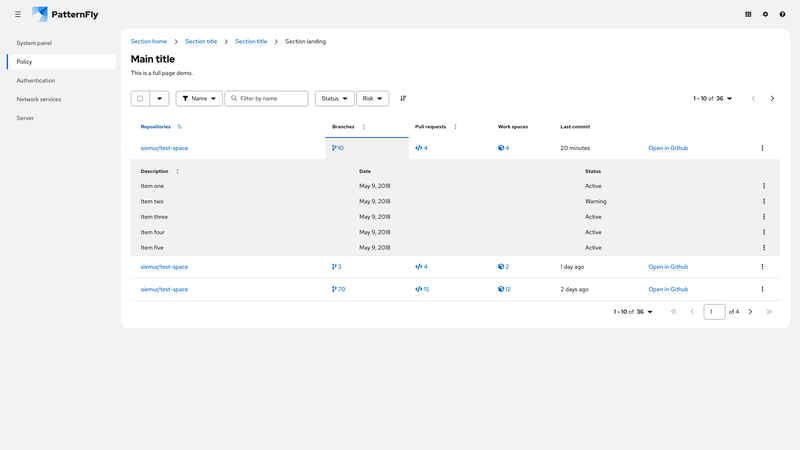Open the help question mark icon
This screenshot has height=450, width=800.
782,14
